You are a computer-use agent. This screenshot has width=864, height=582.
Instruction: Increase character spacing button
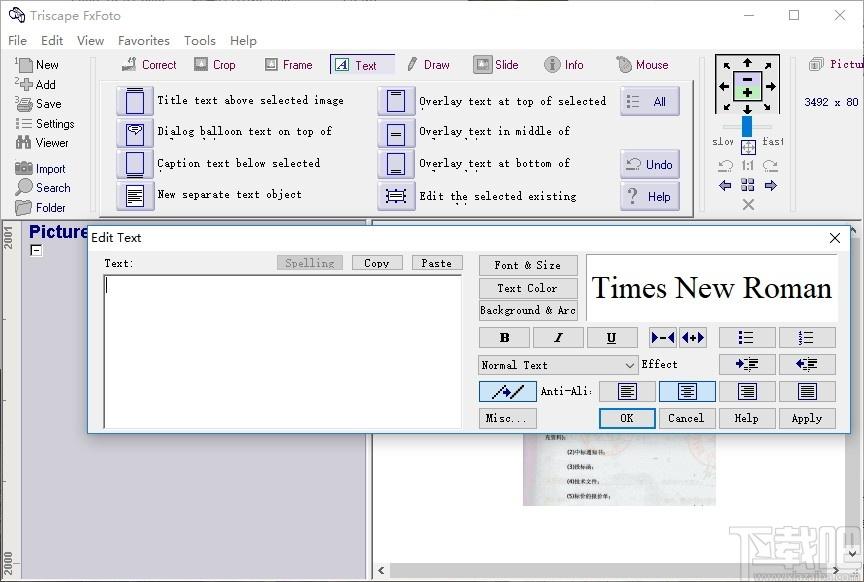tap(693, 338)
